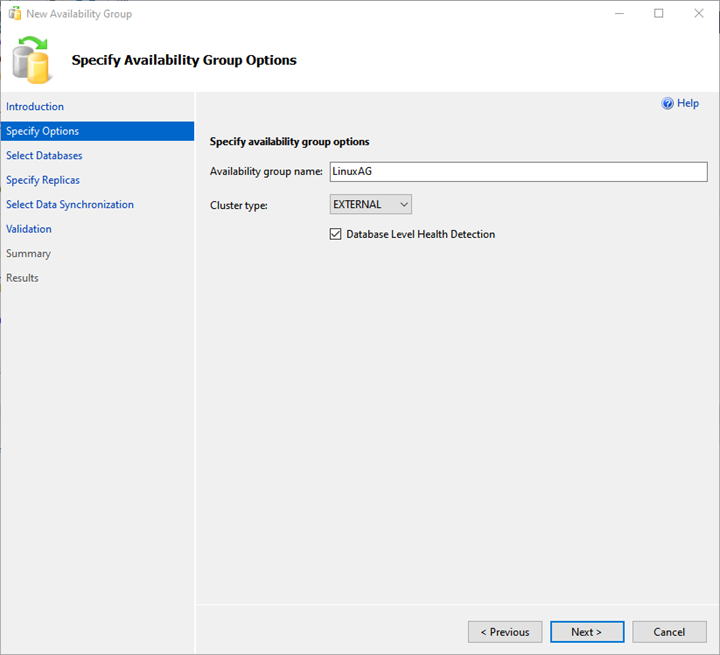
Task: Cancel the New Availability Group wizard
Action: tap(669, 632)
